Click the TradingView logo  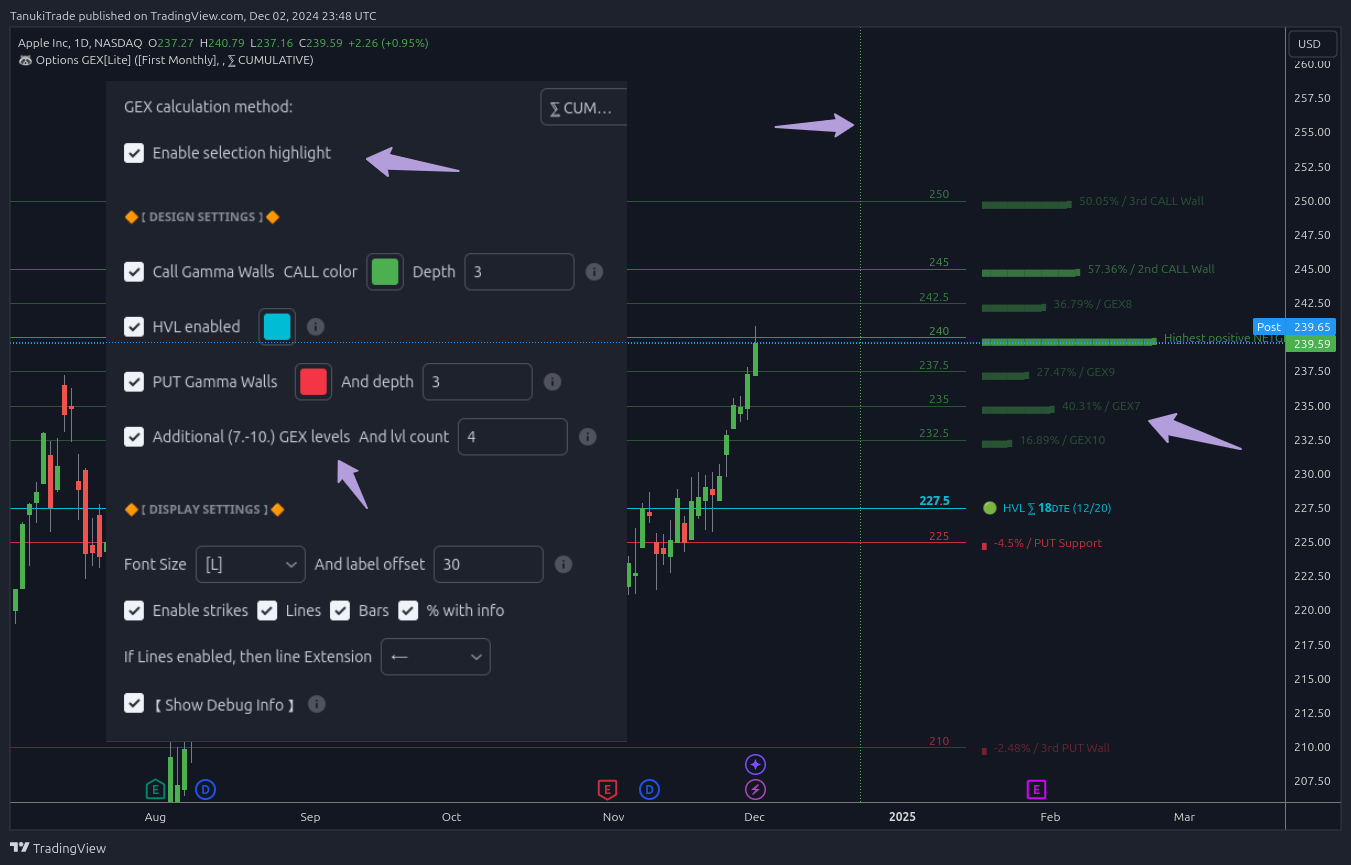(58, 848)
